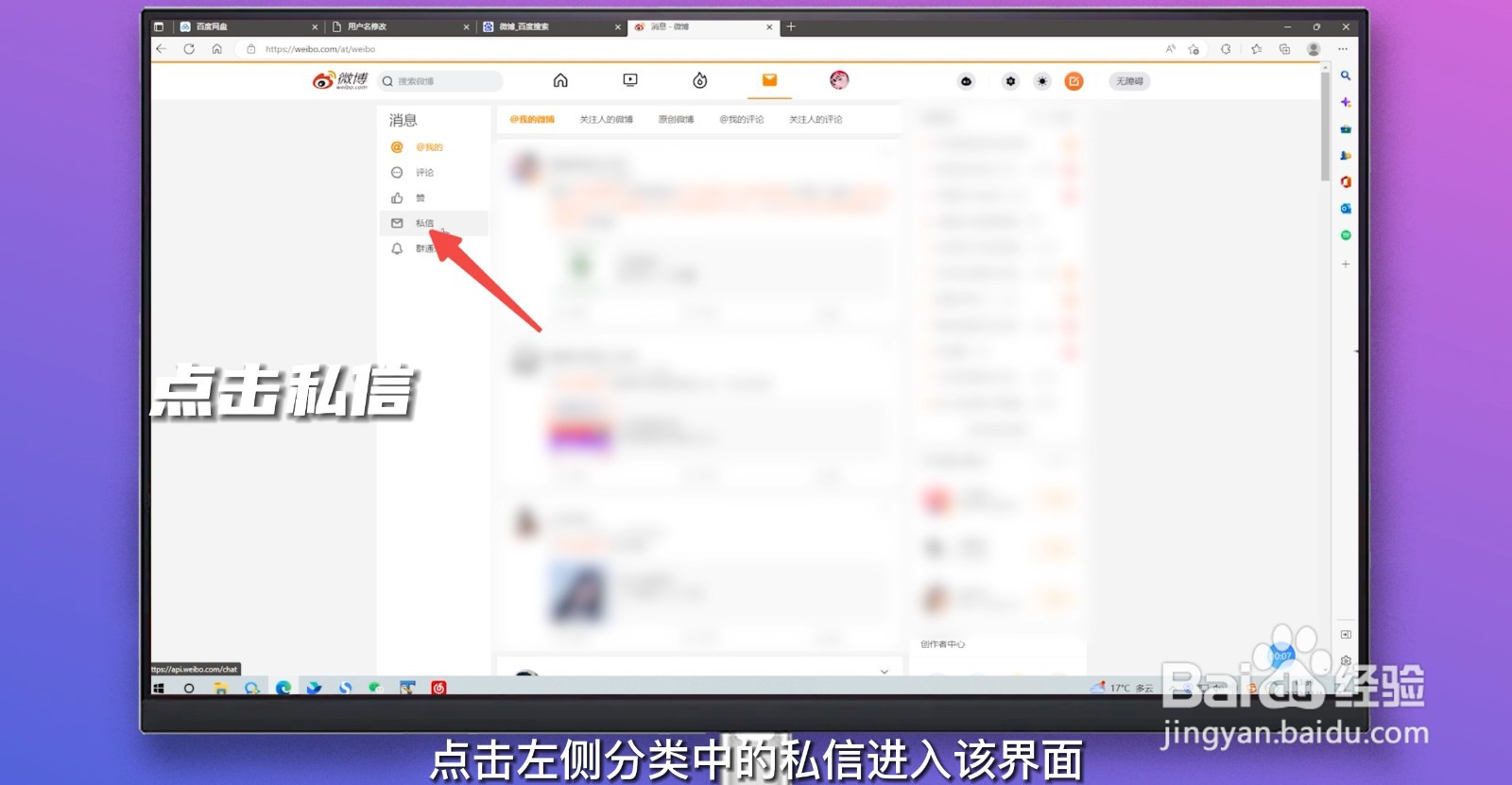Screen dimensions: 1512x785
Task: Select 赞 likes in the message sidebar
Action: (433, 198)
